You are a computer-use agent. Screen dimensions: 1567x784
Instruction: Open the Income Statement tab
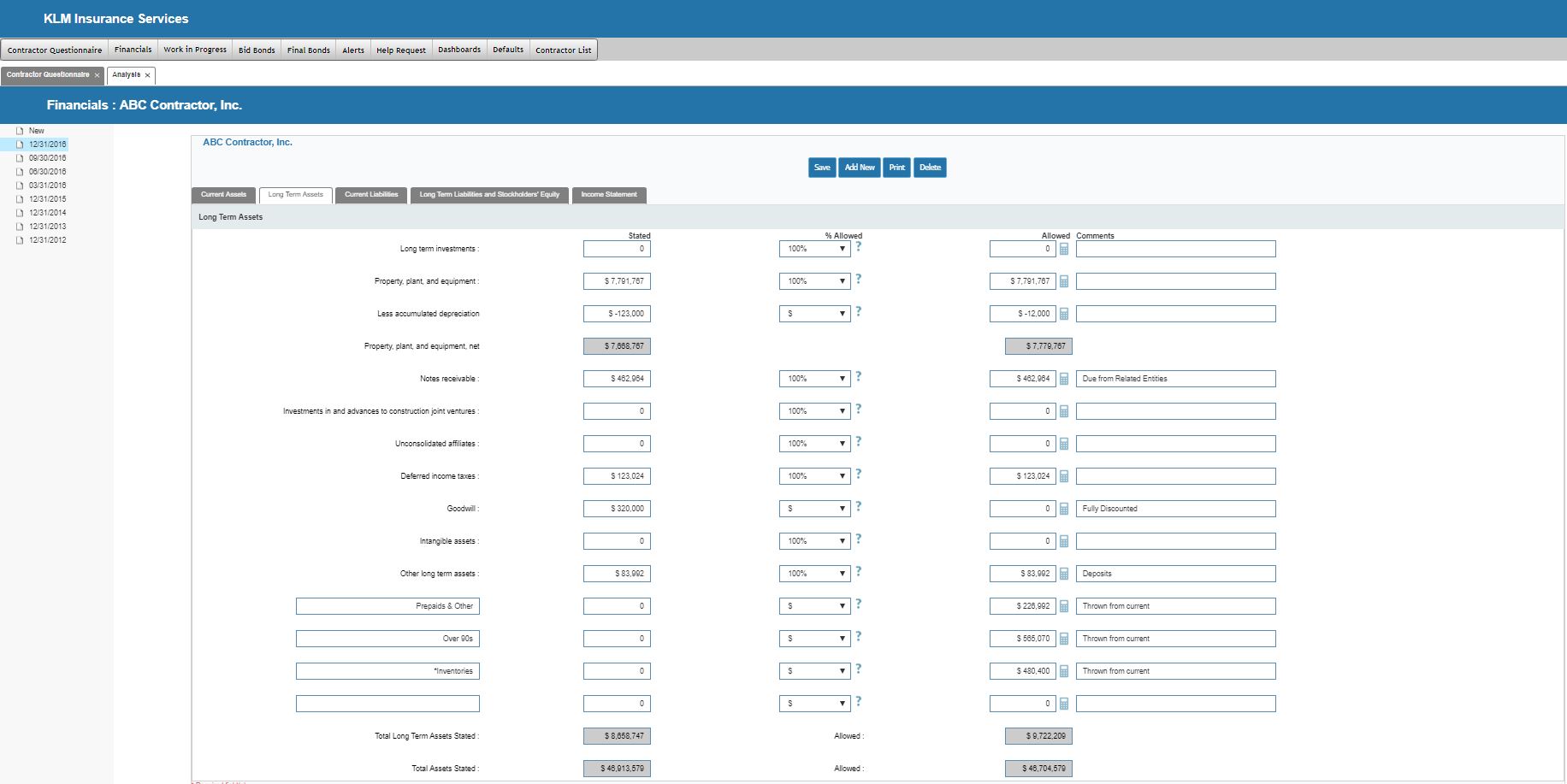point(608,195)
